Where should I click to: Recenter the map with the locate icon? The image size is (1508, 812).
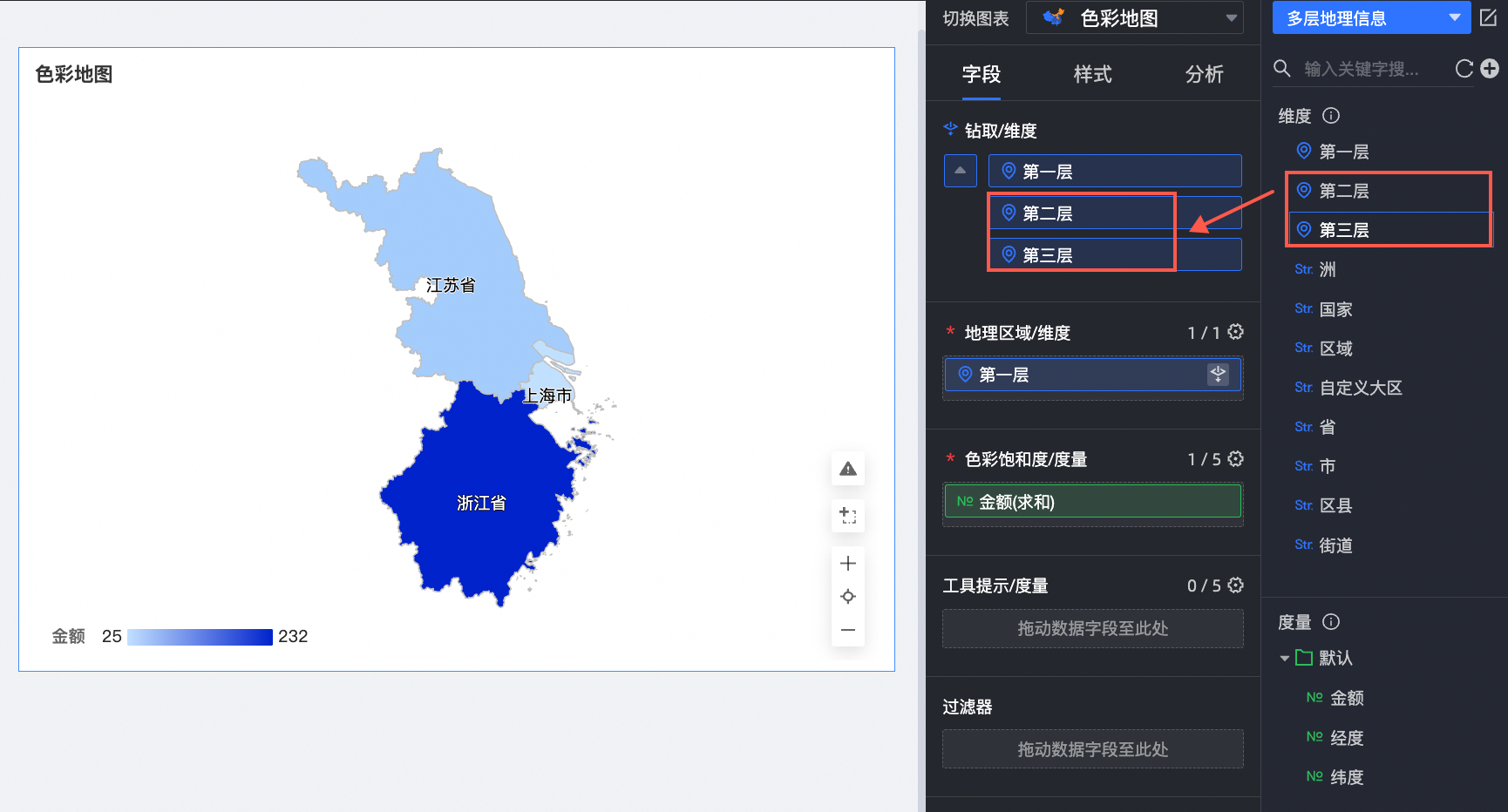point(848,597)
